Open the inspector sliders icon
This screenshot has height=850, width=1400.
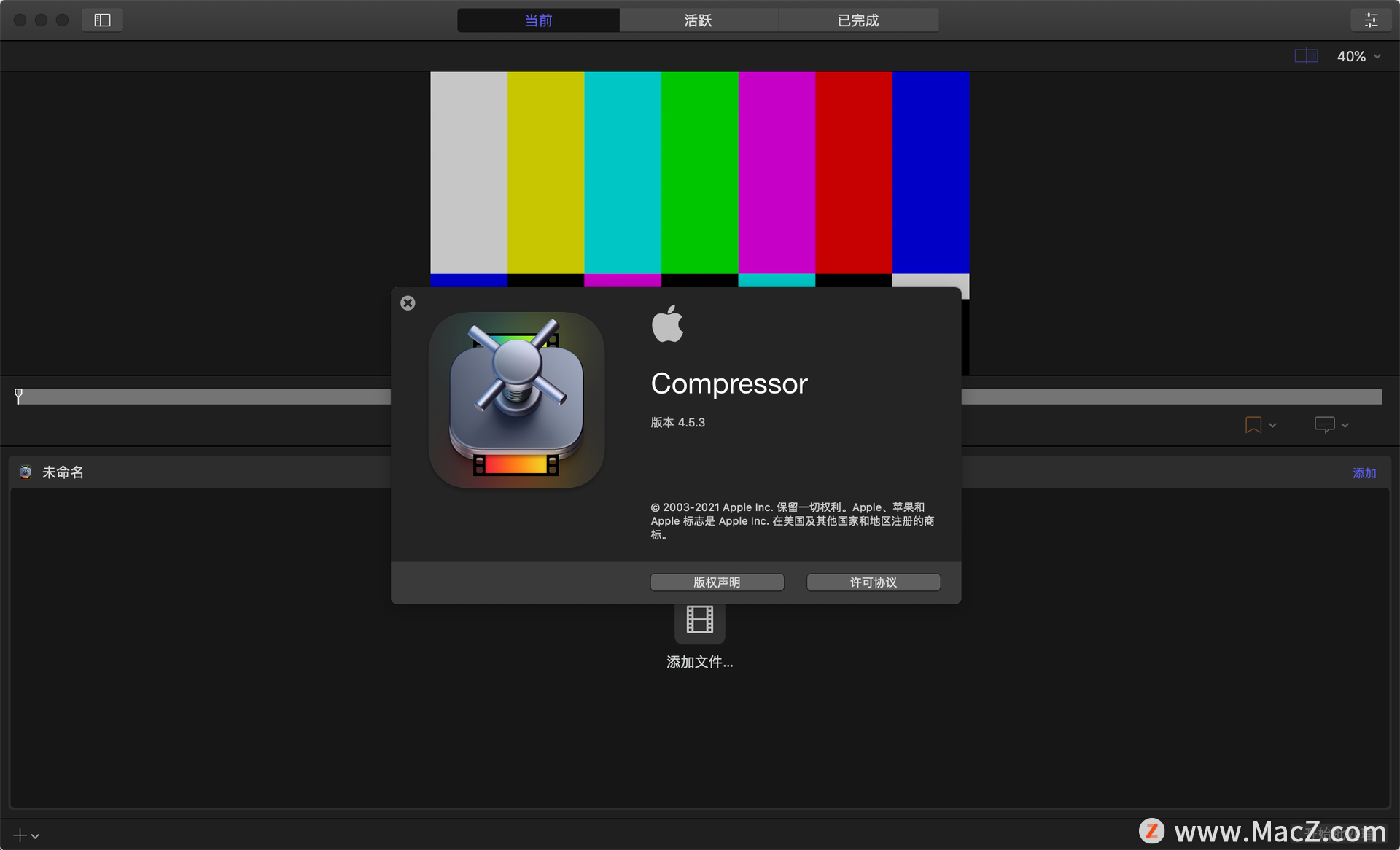pyautogui.click(x=1371, y=20)
